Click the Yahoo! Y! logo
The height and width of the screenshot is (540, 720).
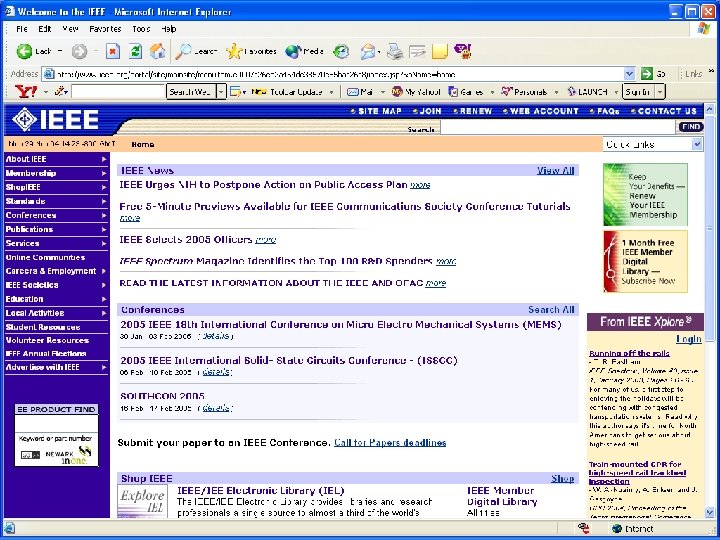pos(26,91)
